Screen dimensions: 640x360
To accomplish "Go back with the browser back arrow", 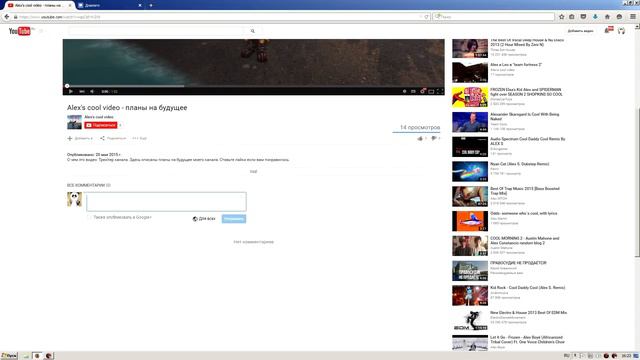I will pos(7,17).
